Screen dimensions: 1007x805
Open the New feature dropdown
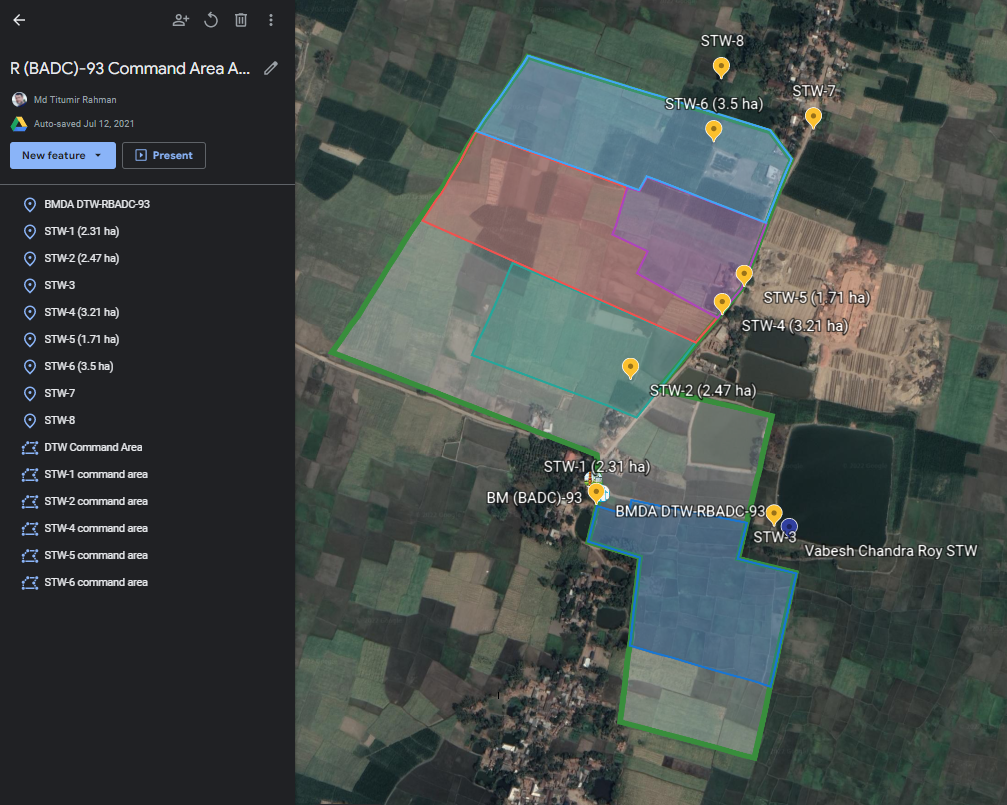point(62,155)
